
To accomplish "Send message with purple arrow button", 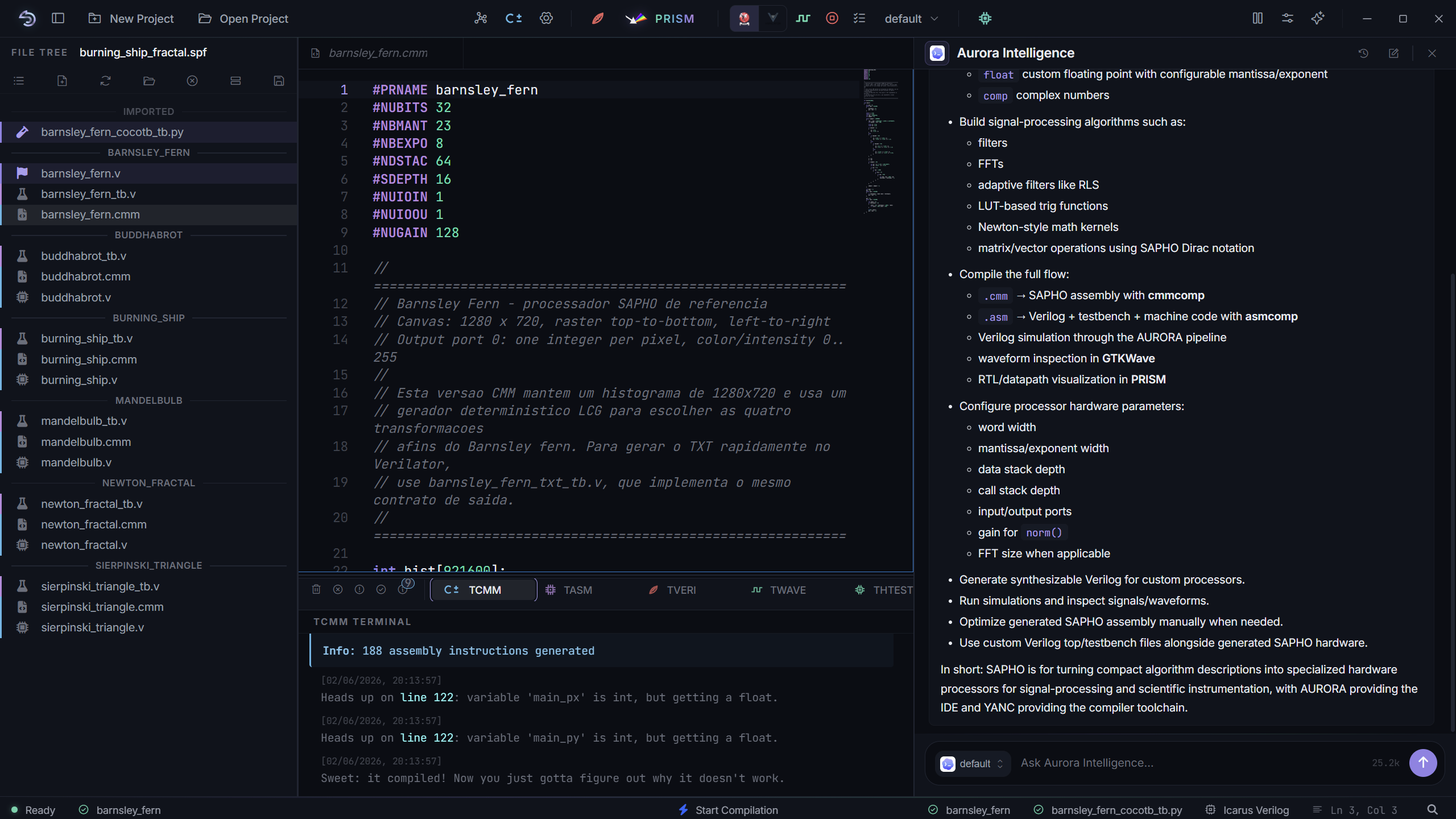I will tap(1423, 763).
